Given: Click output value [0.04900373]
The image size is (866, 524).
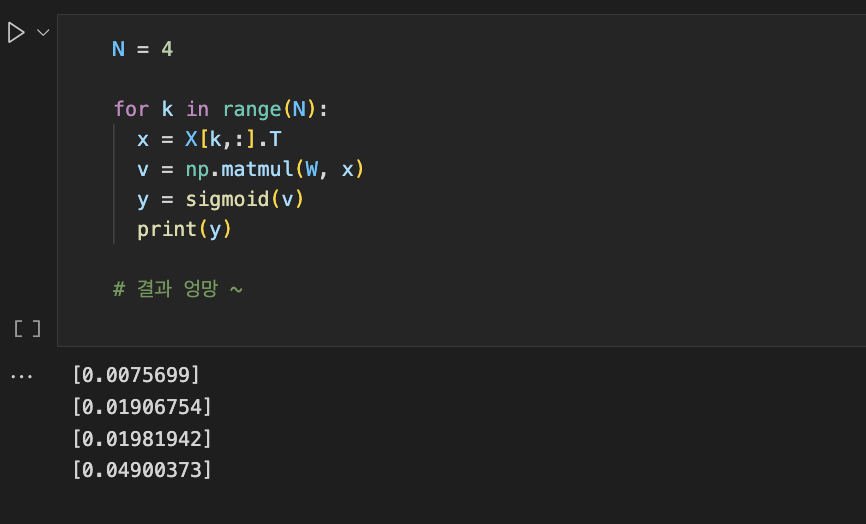Looking at the screenshot, I should tap(142, 470).
